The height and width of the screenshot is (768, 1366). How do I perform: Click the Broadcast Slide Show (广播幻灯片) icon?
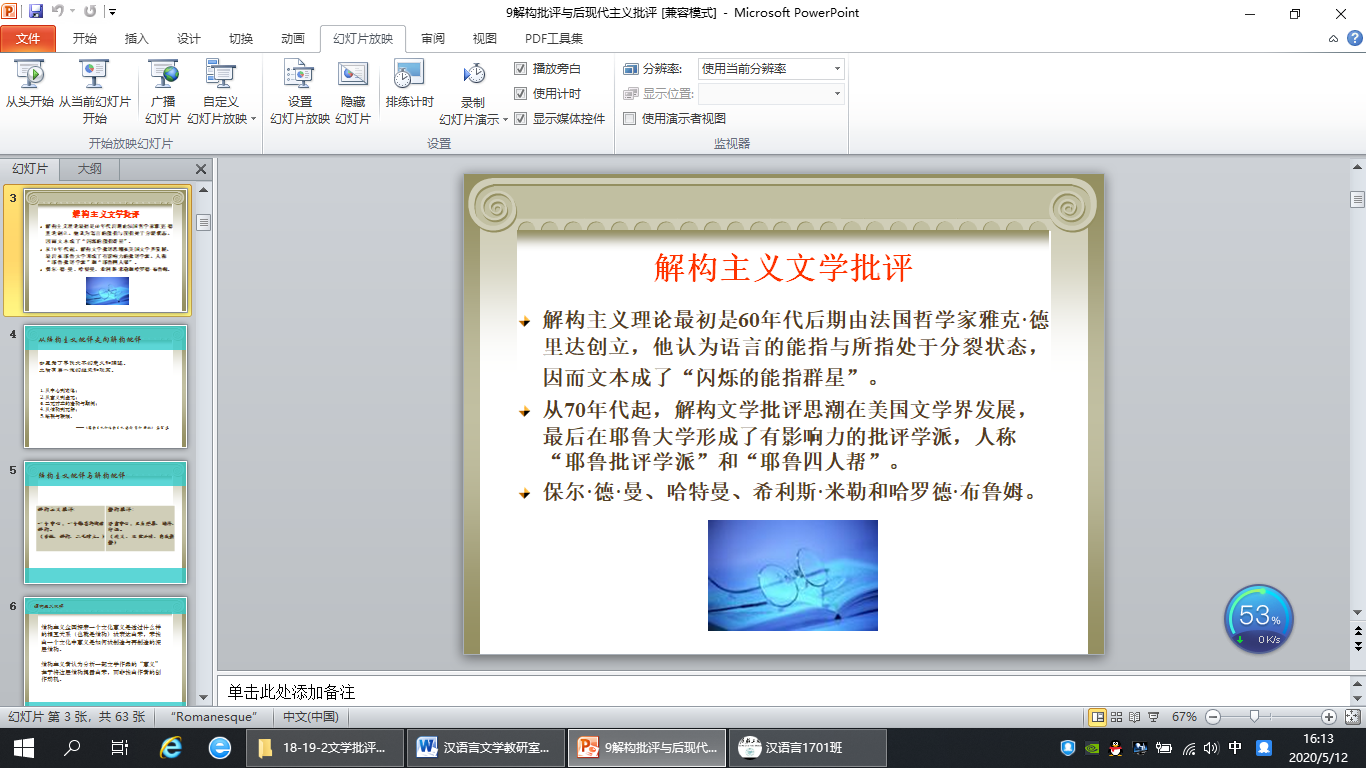tap(162, 76)
